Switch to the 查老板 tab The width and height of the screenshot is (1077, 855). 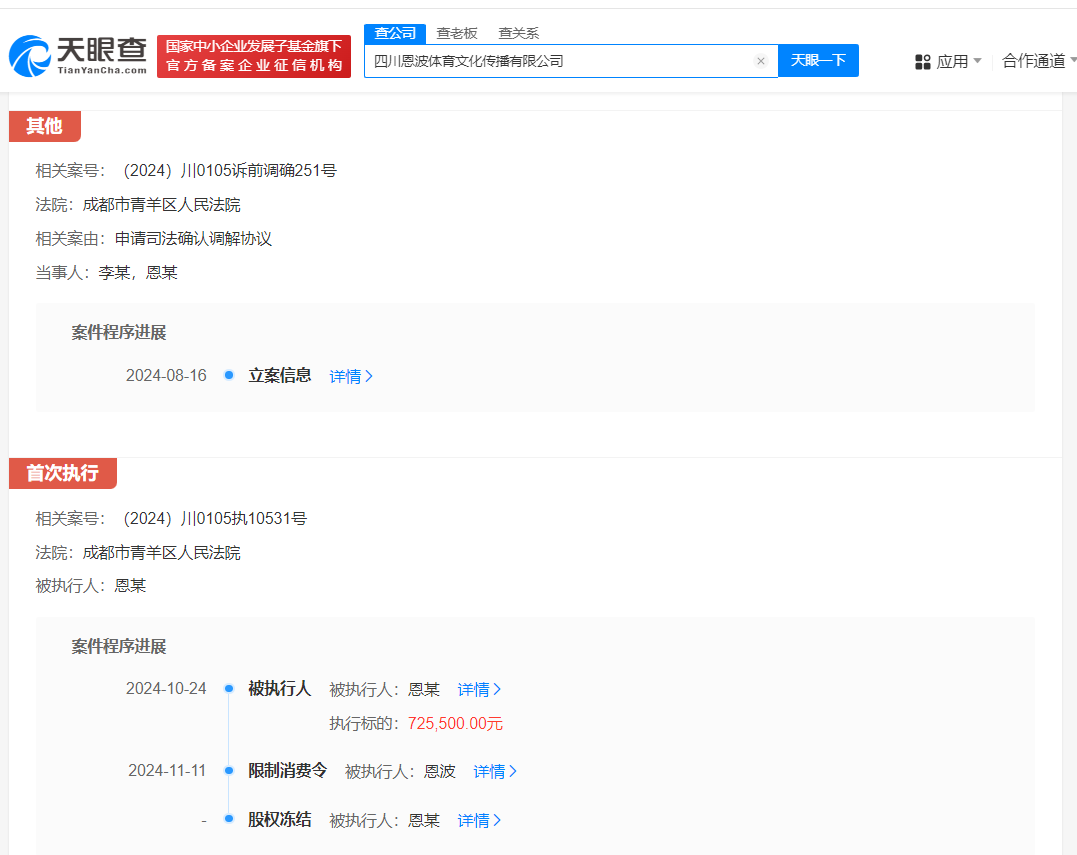tap(457, 33)
